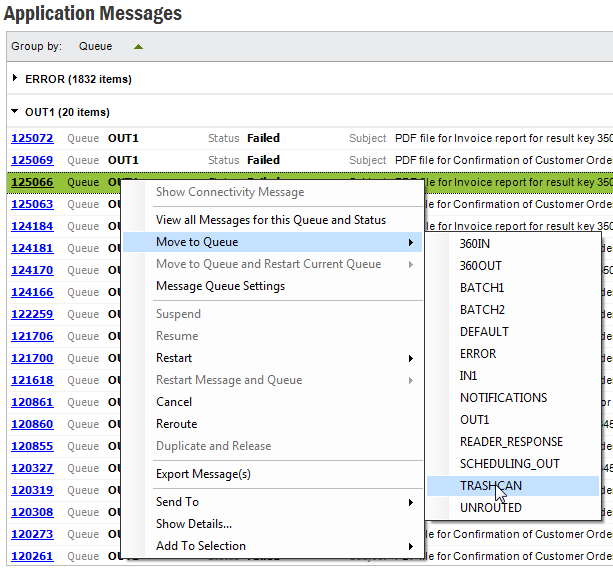Click Show Details in context menu
The image size is (613, 568).
194,524
